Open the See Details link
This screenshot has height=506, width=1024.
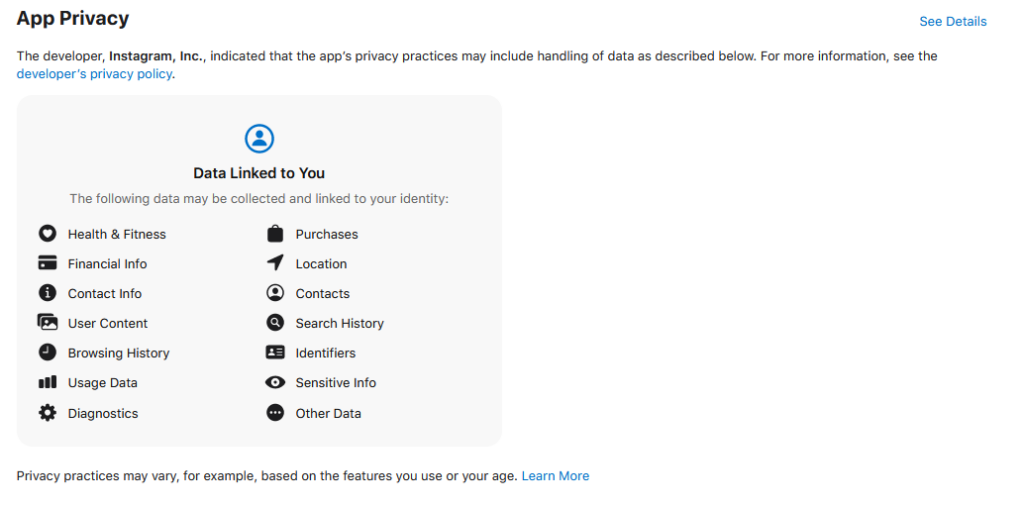click(x=952, y=21)
